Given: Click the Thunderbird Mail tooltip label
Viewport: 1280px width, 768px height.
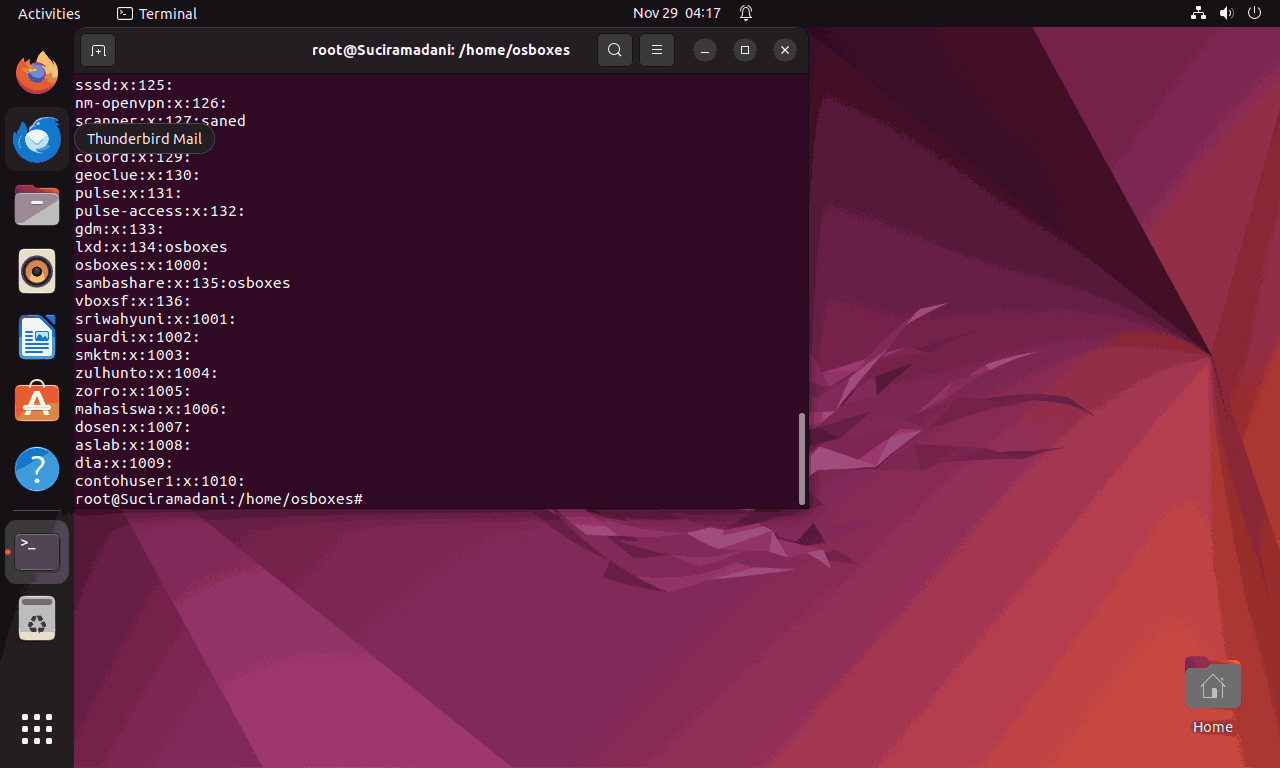Looking at the screenshot, I should tap(144, 139).
